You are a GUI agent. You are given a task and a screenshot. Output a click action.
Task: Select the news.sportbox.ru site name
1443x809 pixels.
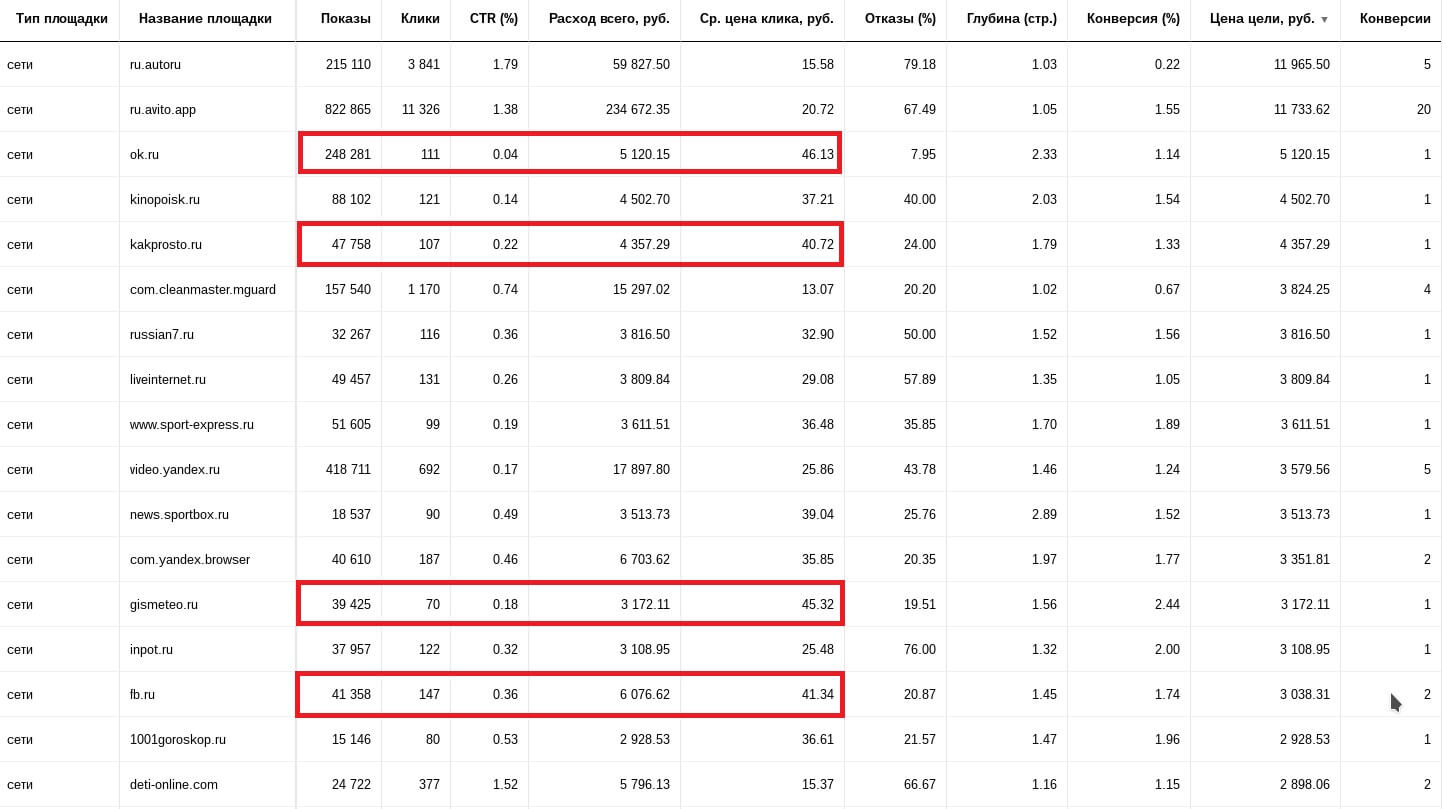click(x=179, y=514)
